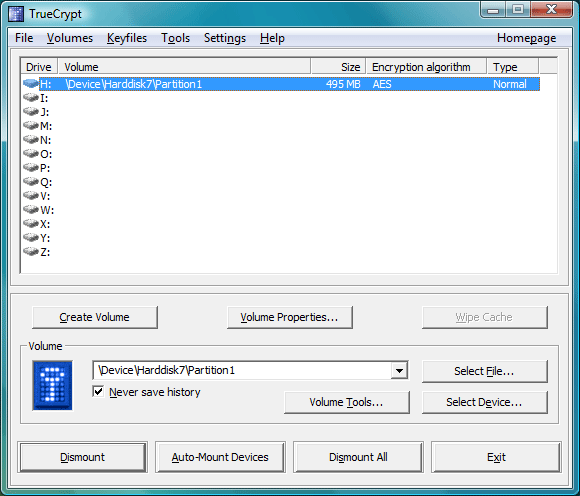The height and width of the screenshot is (496, 580).
Task: Select the N: drive slot icon
Action: pyautogui.click(x=31, y=140)
